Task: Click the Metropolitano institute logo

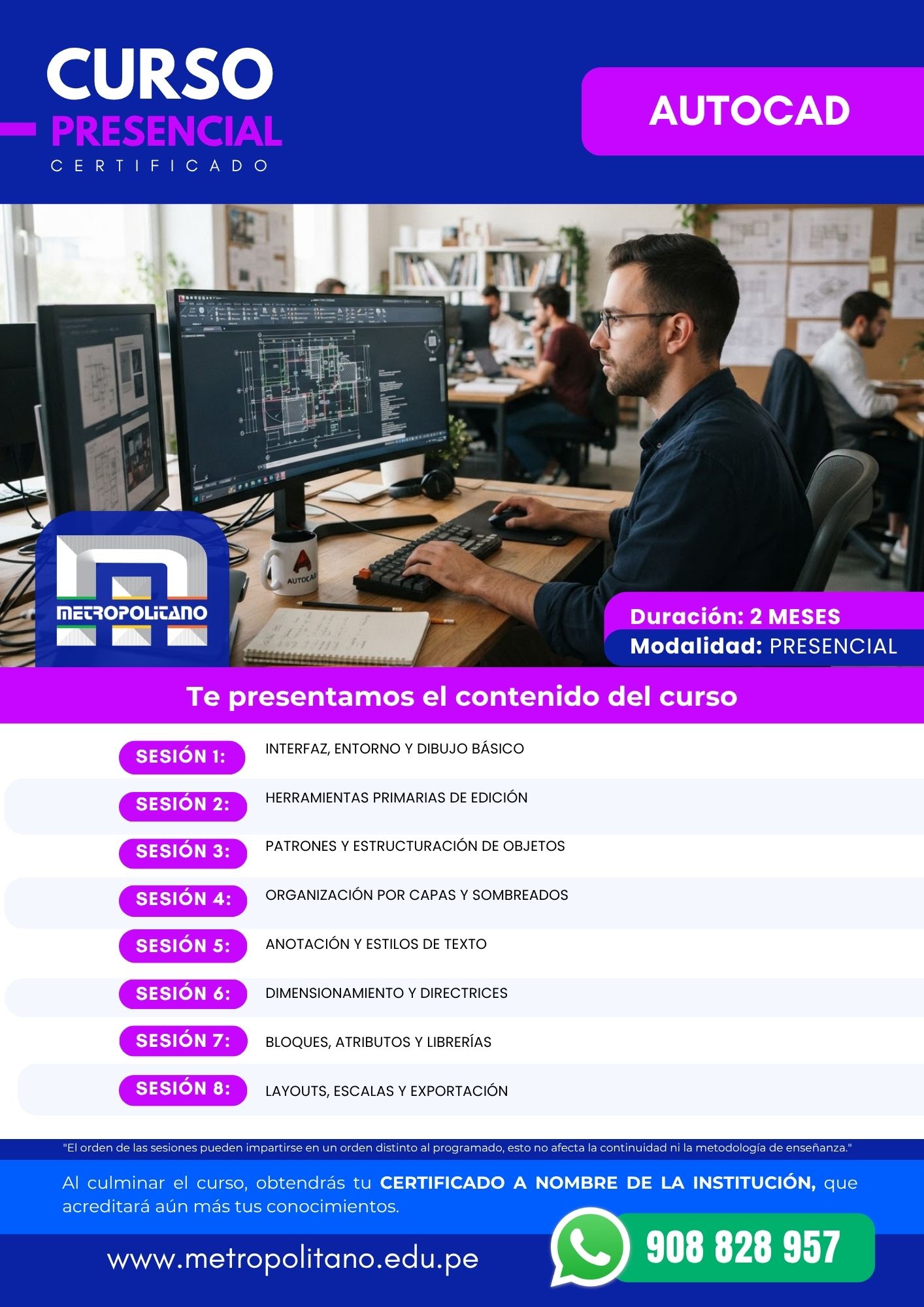Action: (x=132, y=589)
